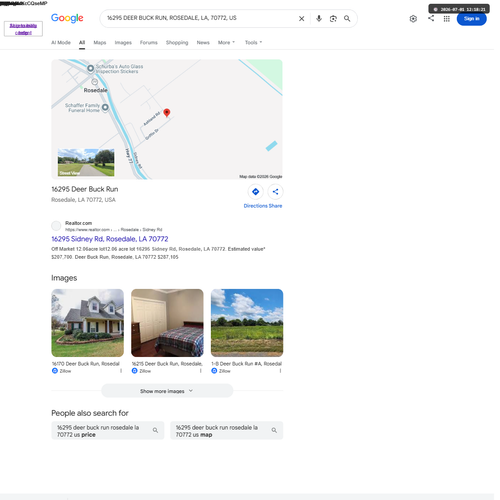500x500 pixels.
Task: Open more options for 1-B Deer Buck Run image
Action: click(x=280, y=371)
